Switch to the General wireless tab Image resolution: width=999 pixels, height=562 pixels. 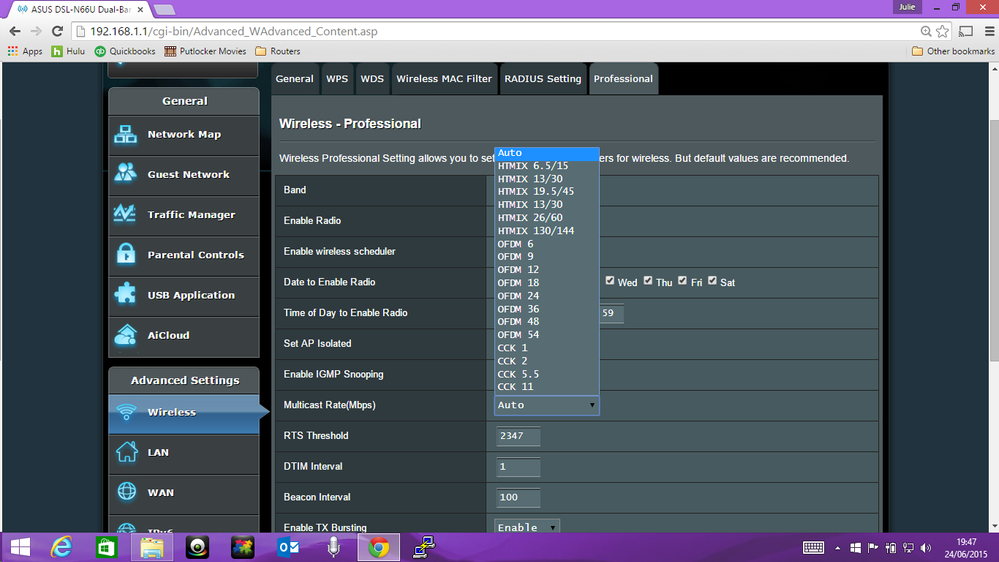pyautogui.click(x=294, y=79)
